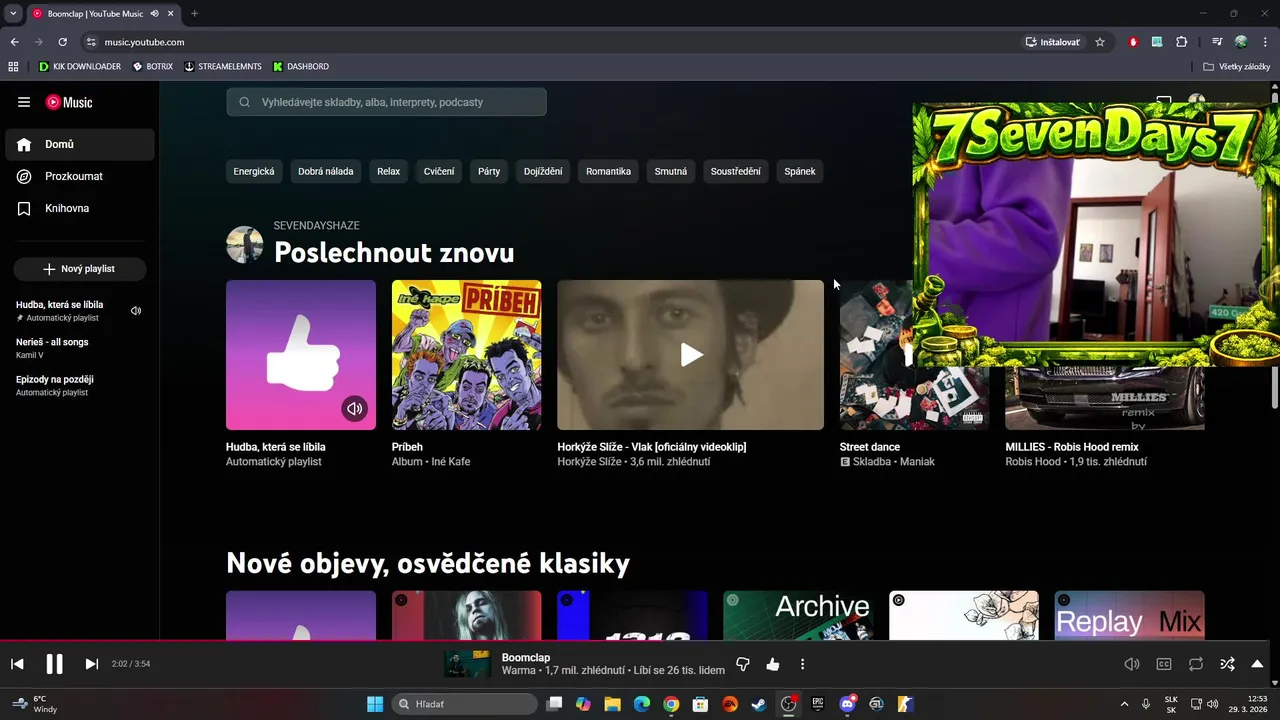Open the Domů sidebar tab
This screenshot has height=720, width=1280.
[80, 144]
